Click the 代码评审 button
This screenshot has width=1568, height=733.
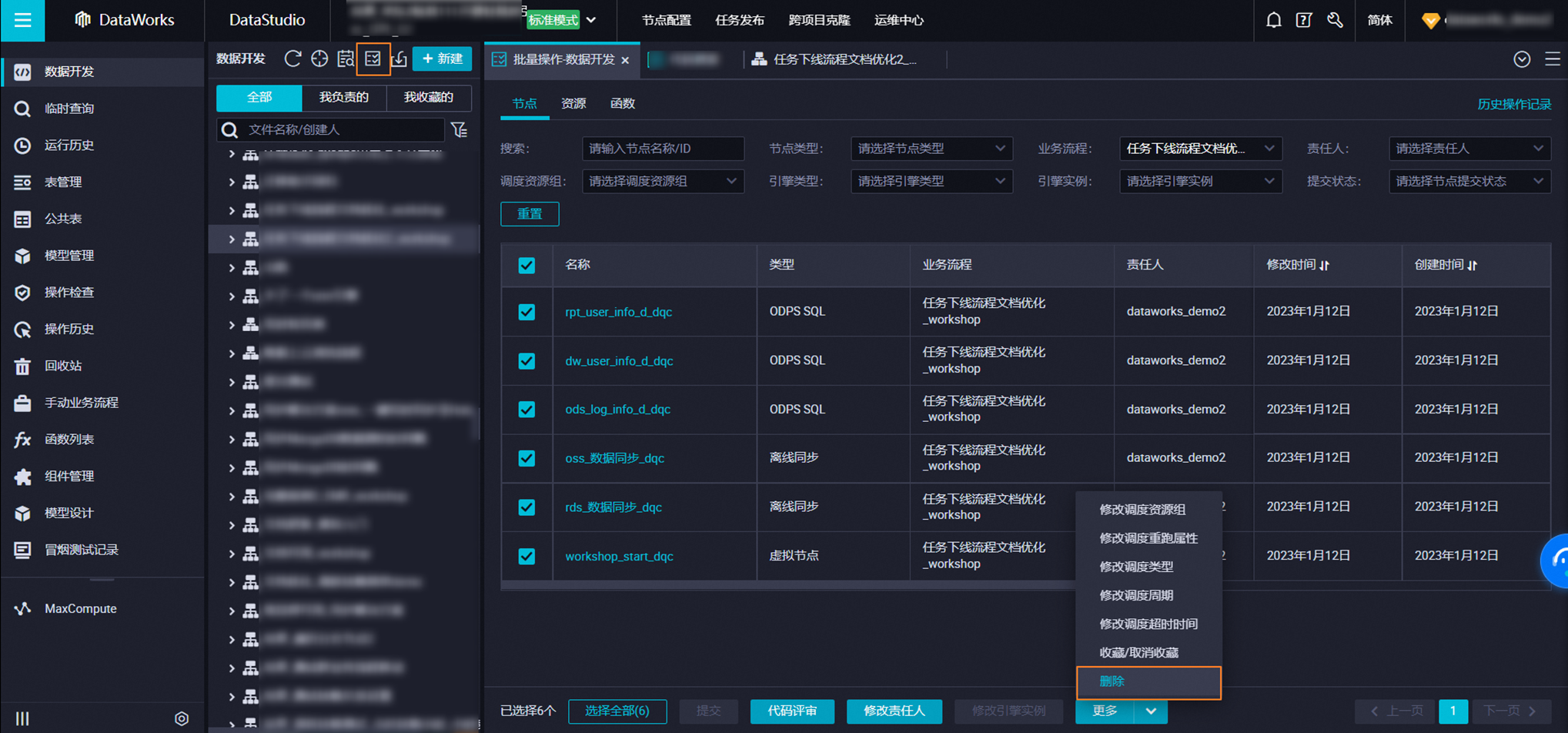tap(792, 711)
